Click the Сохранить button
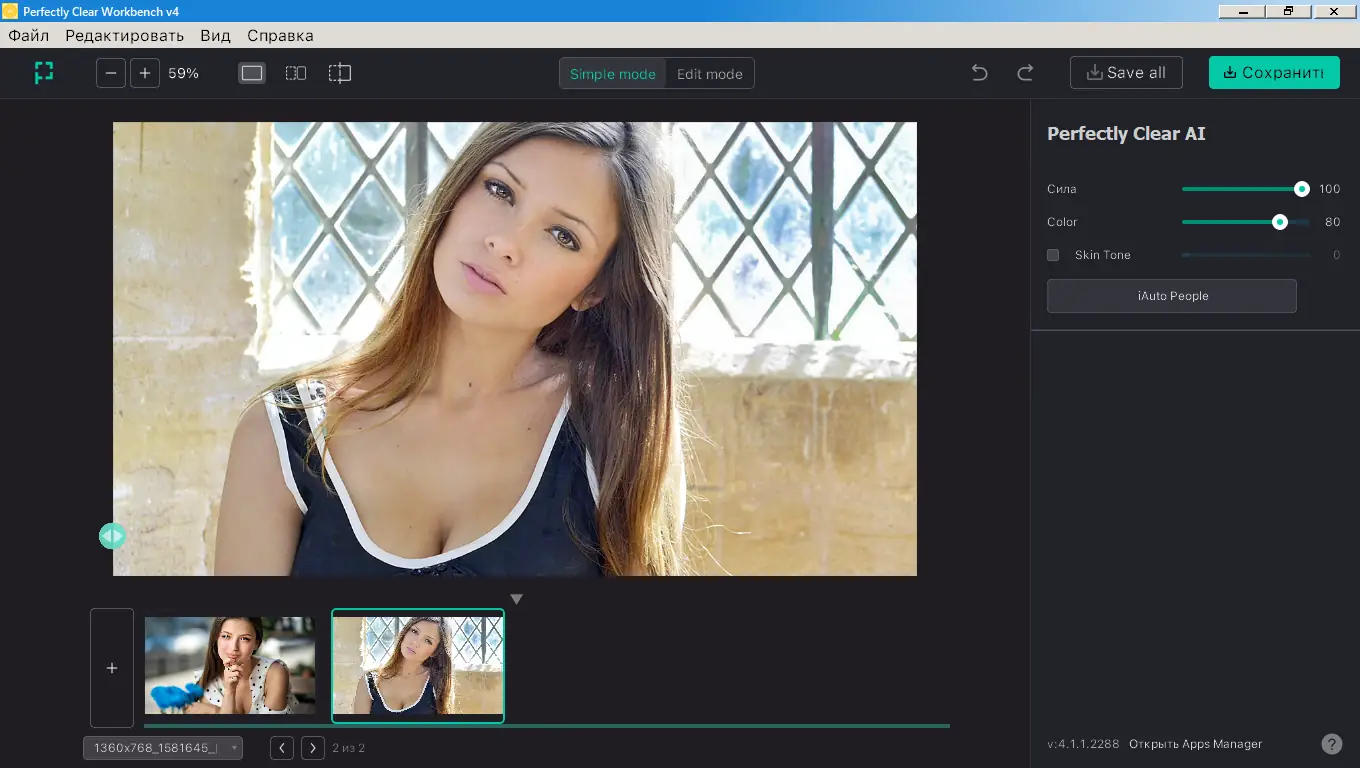Screen dimensions: 1360x768 click(x=1274, y=73)
